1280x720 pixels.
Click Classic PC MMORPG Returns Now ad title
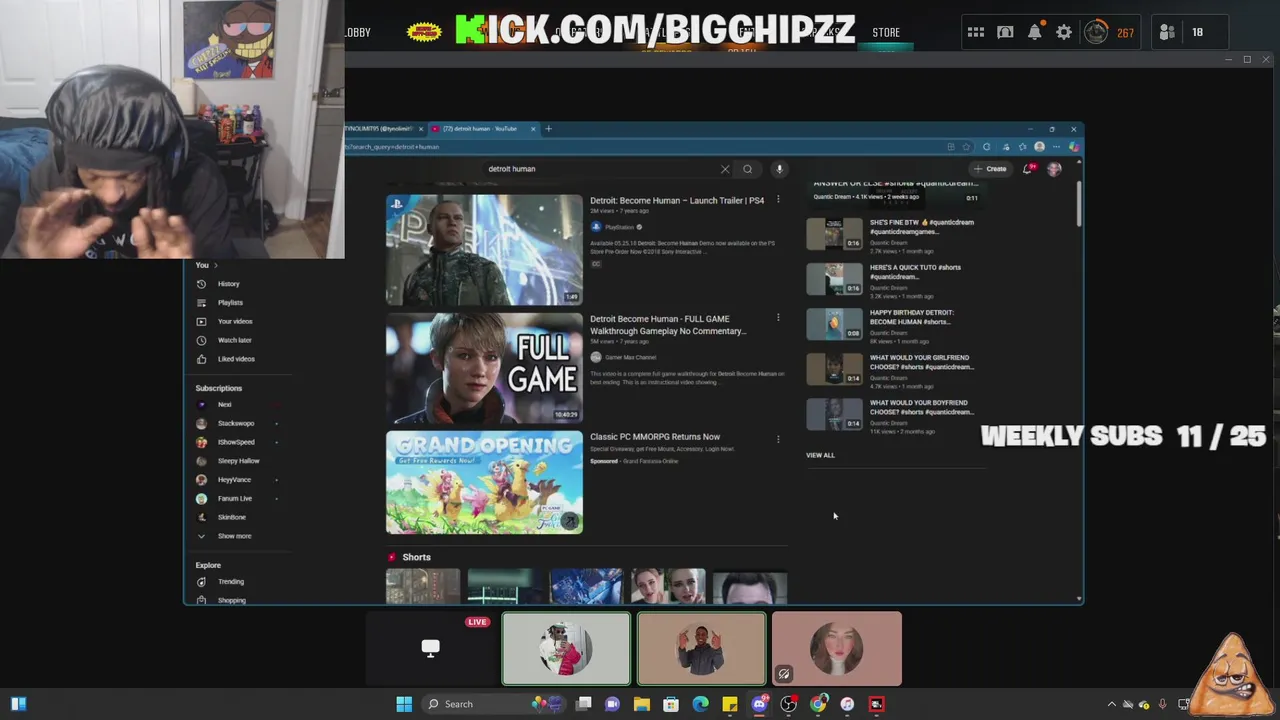pyautogui.click(x=655, y=437)
